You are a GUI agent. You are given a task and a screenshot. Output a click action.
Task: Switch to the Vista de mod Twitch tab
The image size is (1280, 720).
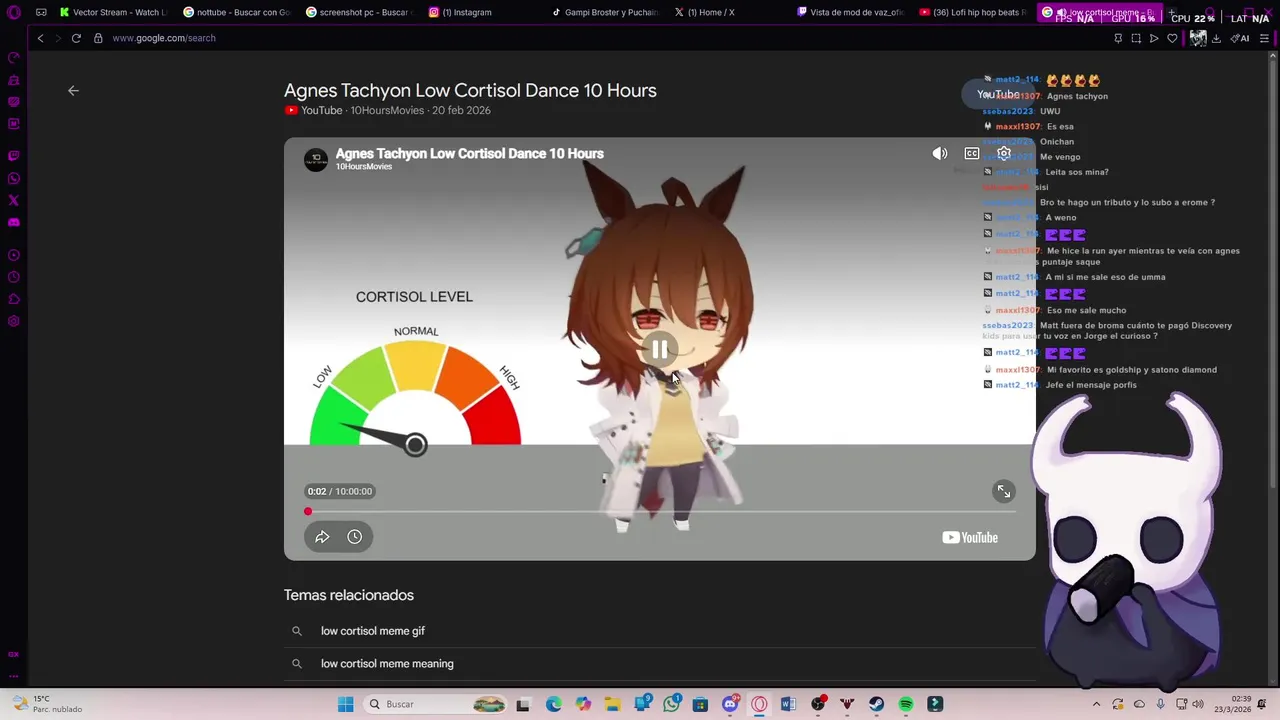click(x=850, y=12)
